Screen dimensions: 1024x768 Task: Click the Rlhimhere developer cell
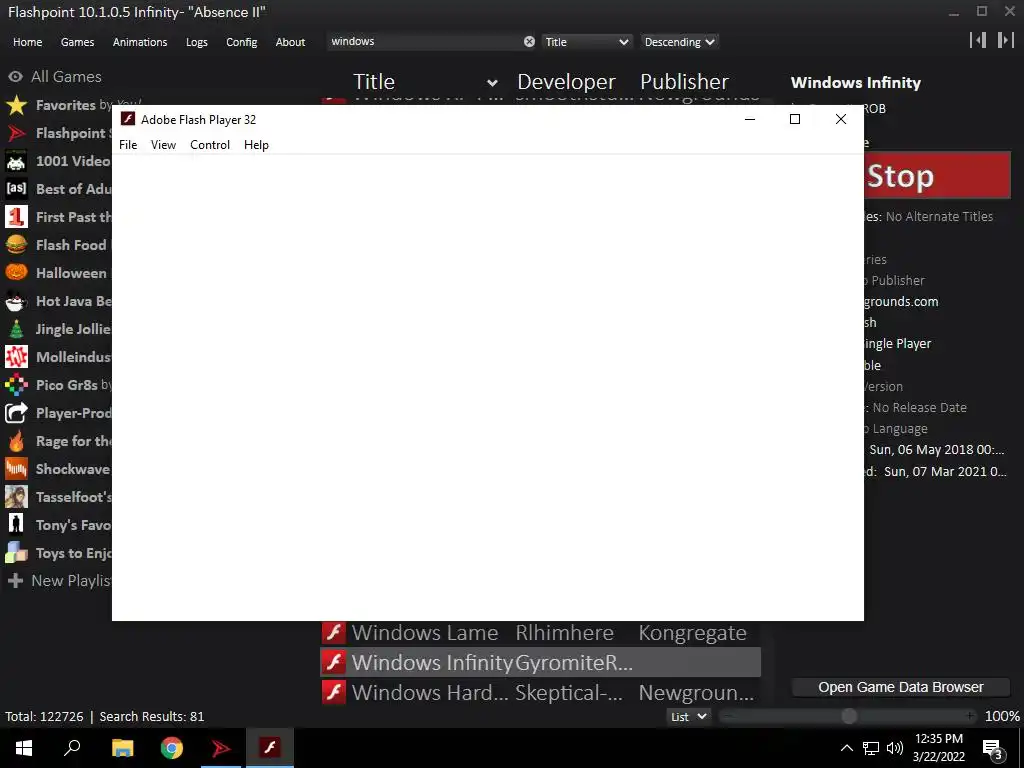pos(564,633)
